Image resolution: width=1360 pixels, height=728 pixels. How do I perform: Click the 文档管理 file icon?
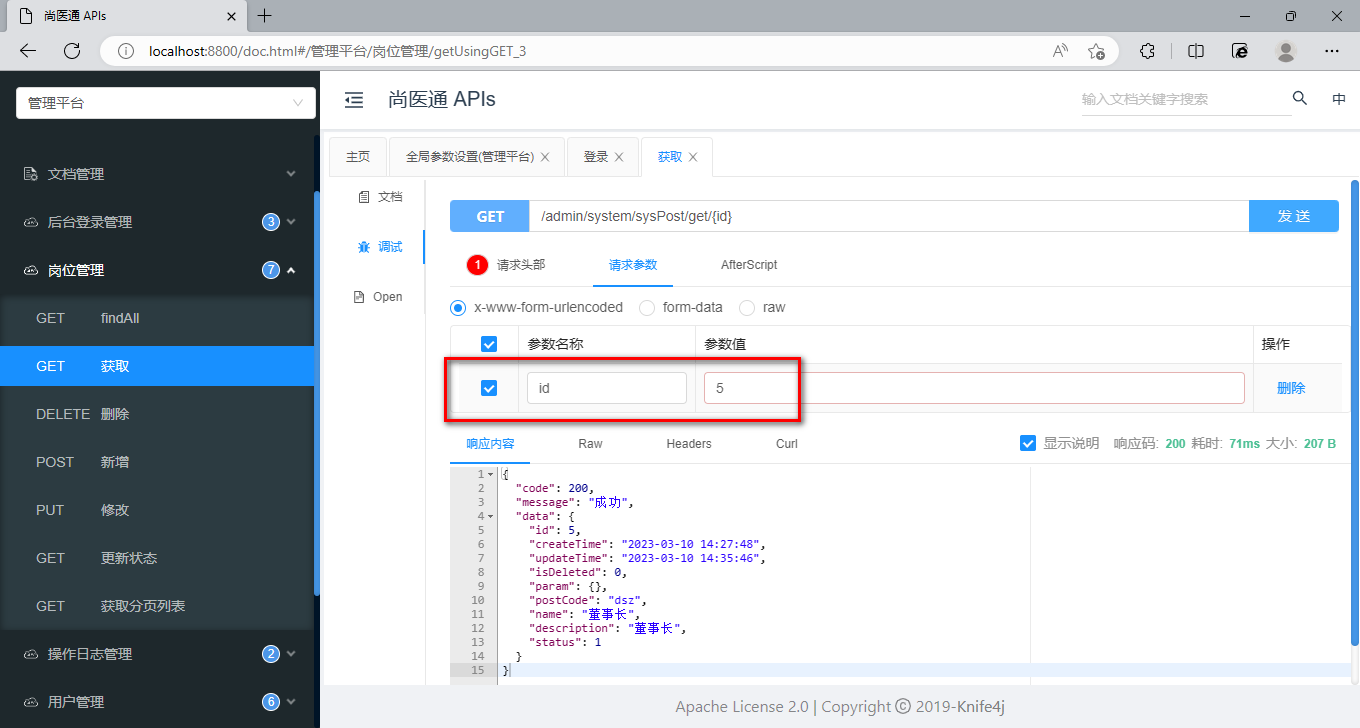(31, 174)
